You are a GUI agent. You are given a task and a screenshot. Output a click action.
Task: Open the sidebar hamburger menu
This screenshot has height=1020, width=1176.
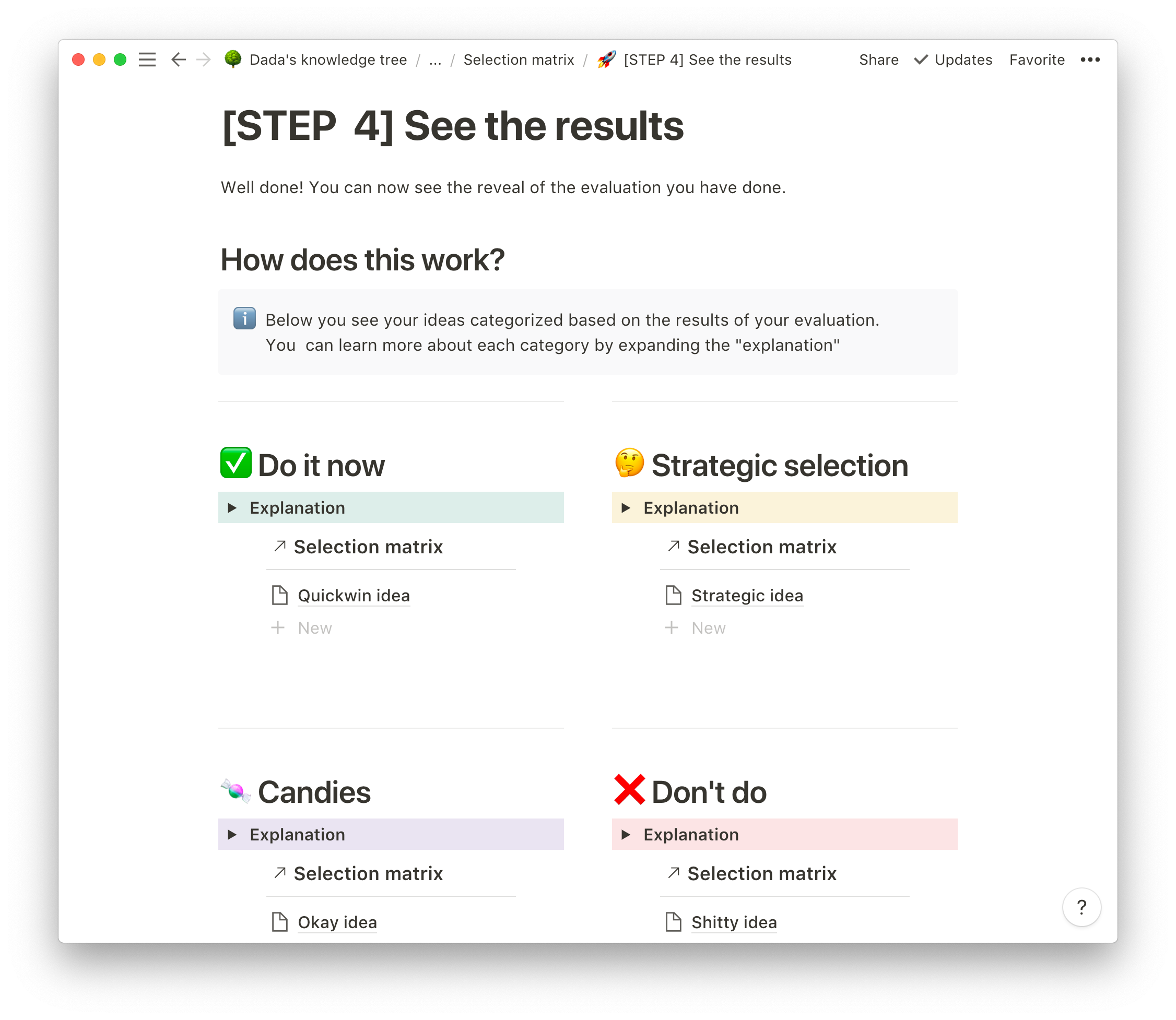[x=147, y=60]
